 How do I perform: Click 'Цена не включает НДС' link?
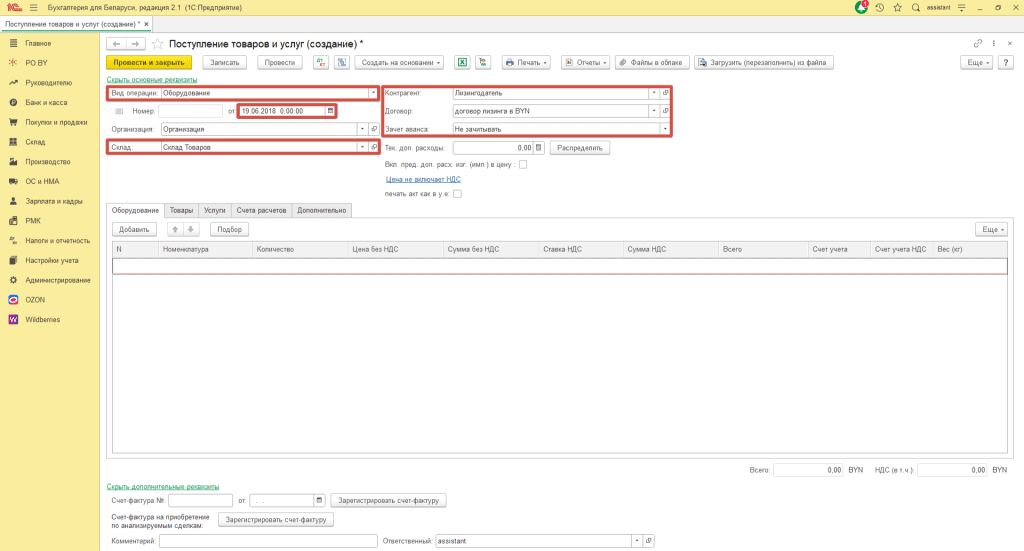[x=423, y=179]
